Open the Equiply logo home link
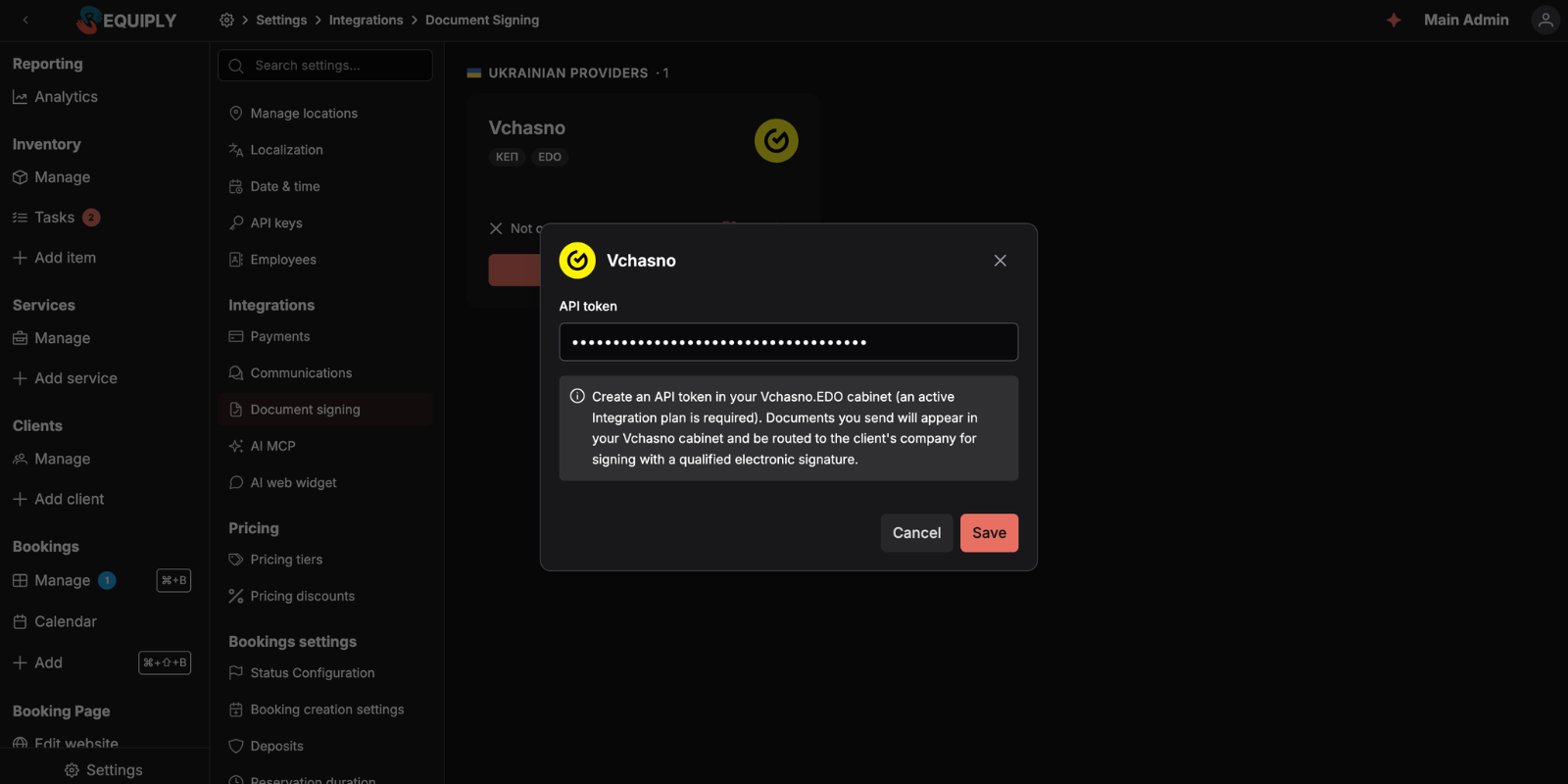 click(x=127, y=20)
